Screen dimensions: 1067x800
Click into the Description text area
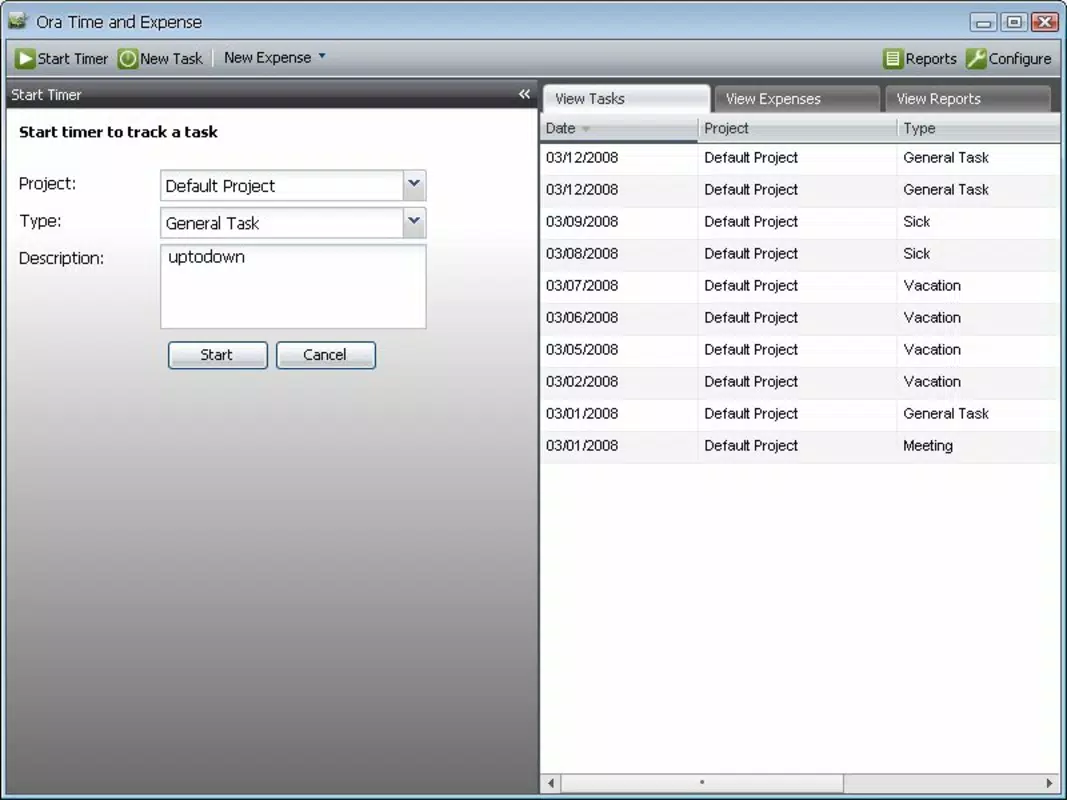tap(293, 286)
